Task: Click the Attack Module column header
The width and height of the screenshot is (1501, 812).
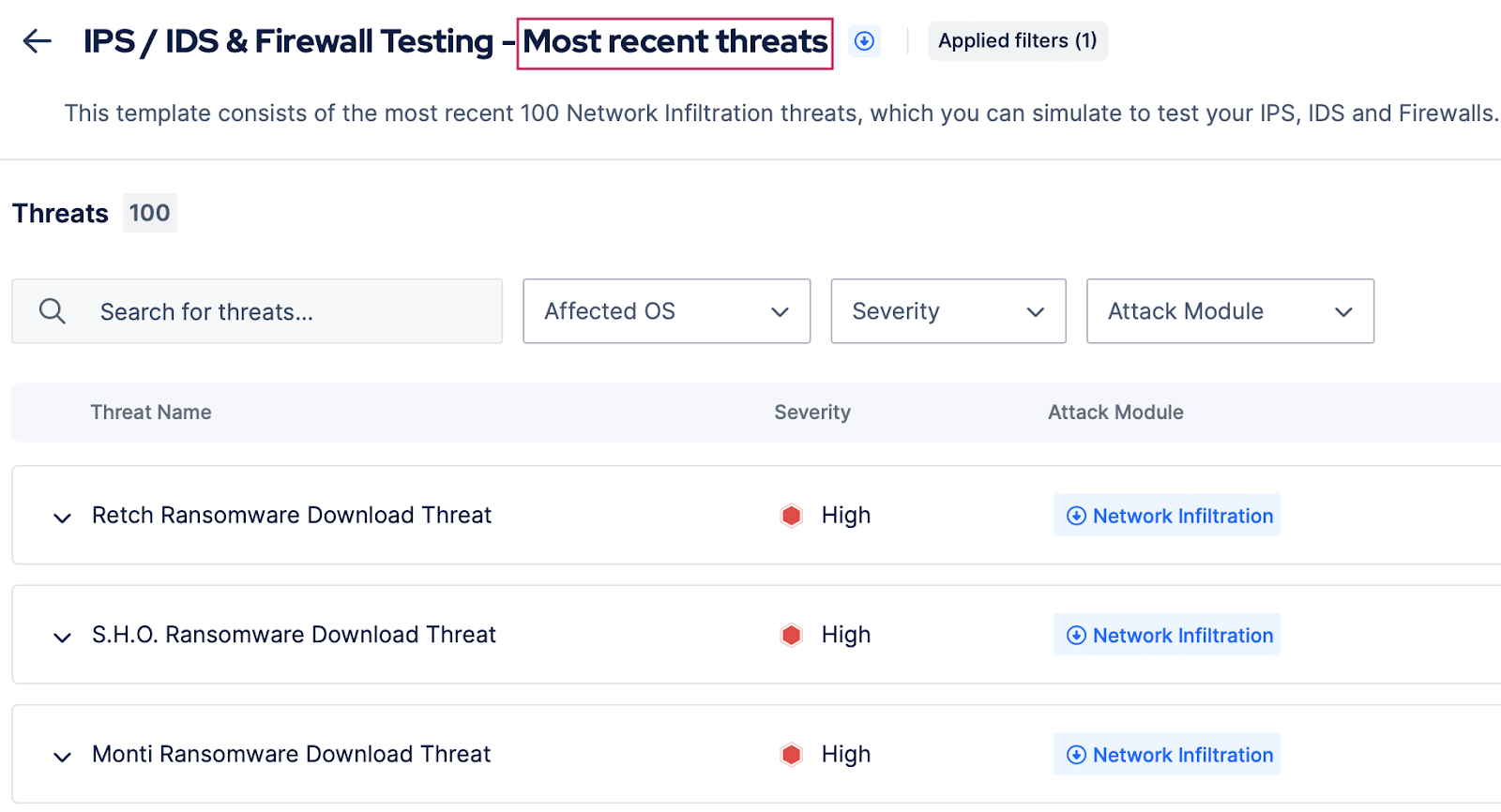Action: pos(1115,413)
